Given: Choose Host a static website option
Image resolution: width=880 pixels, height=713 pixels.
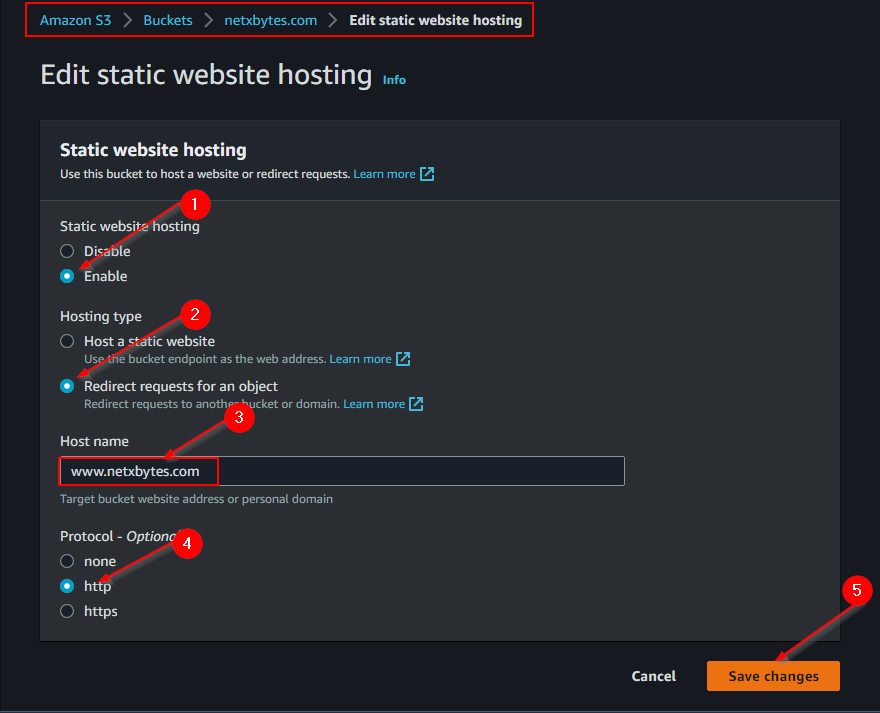Looking at the screenshot, I should pos(67,341).
